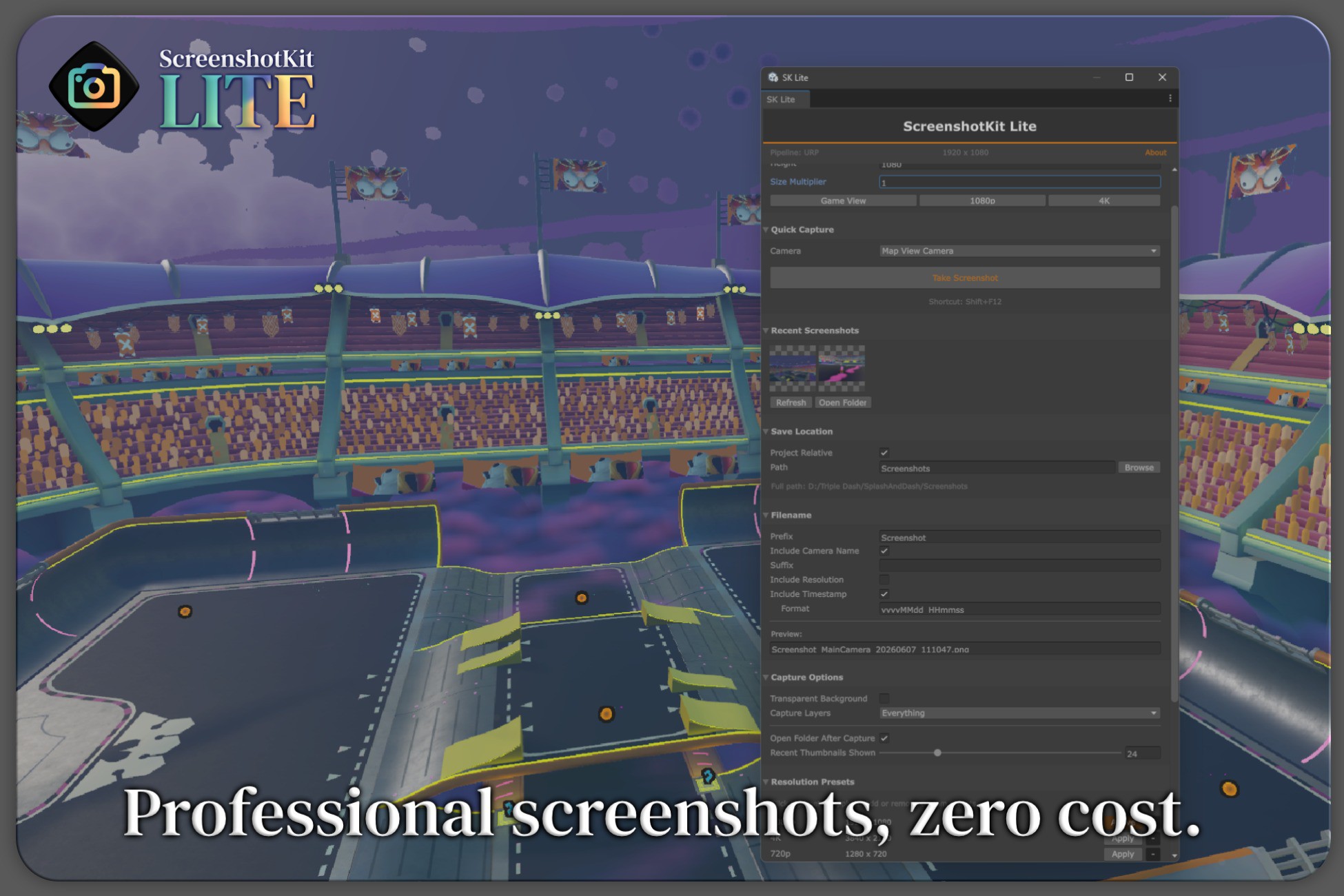Minimize the SK Lite window

point(1096,77)
